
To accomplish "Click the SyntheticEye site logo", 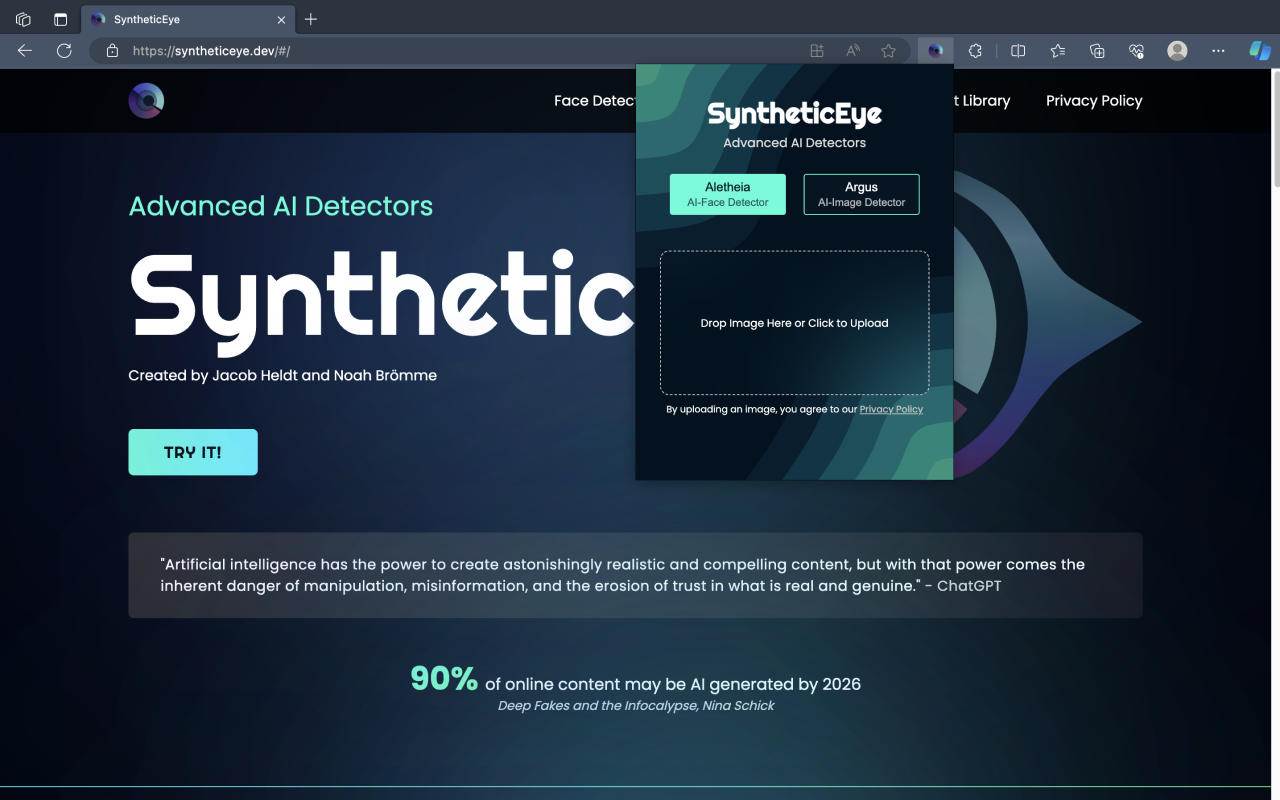I will (146, 101).
